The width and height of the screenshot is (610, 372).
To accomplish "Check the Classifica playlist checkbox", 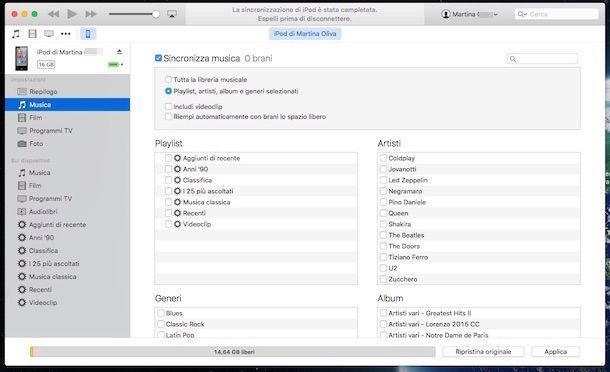I will click(x=168, y=180).
